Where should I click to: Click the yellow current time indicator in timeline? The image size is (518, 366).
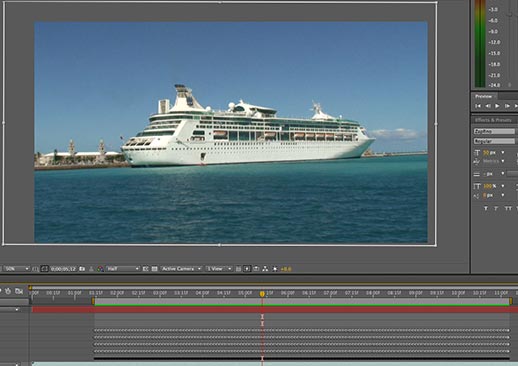[262, 294]
